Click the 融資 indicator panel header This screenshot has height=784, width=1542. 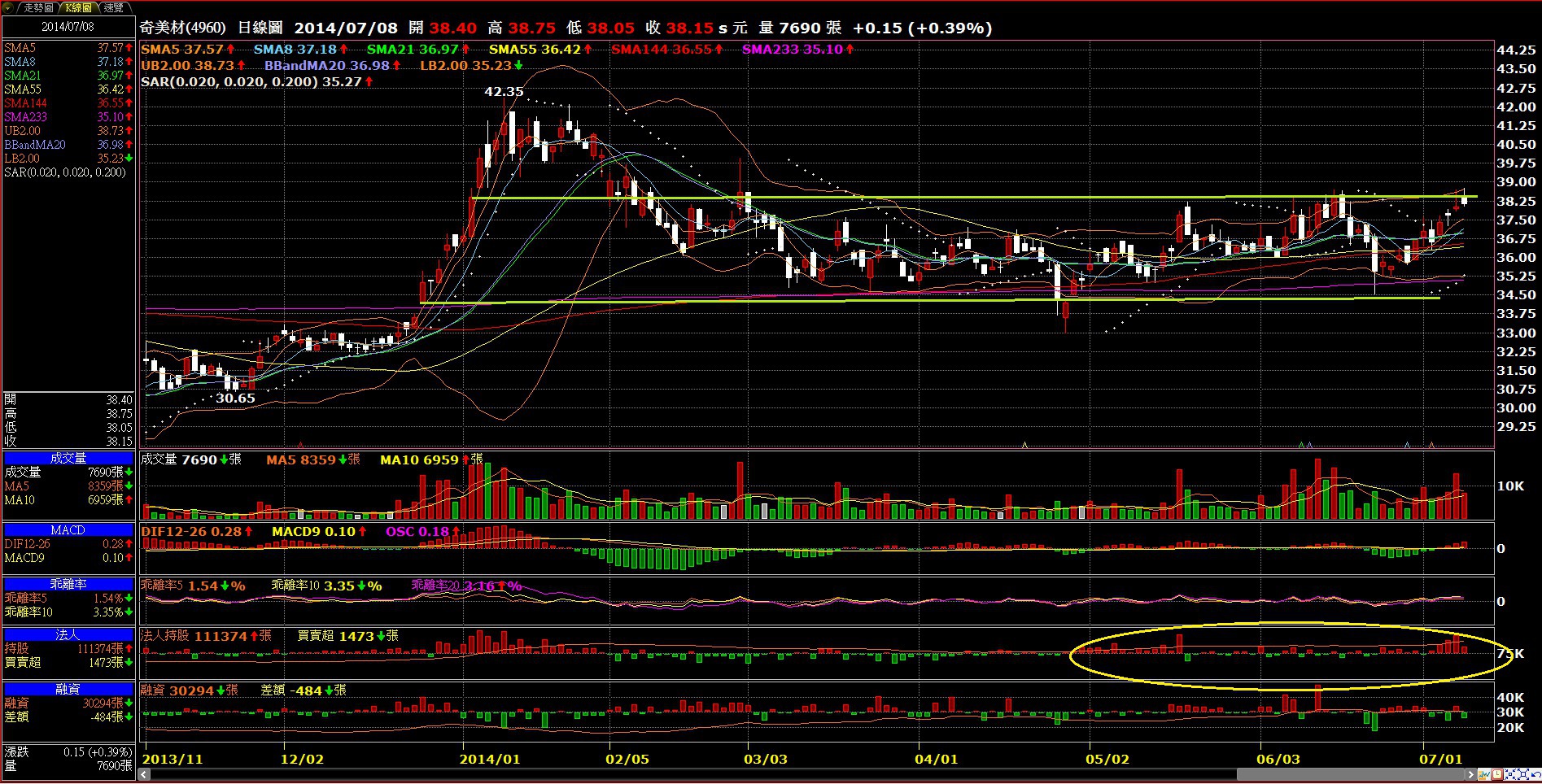coord(68,689)
